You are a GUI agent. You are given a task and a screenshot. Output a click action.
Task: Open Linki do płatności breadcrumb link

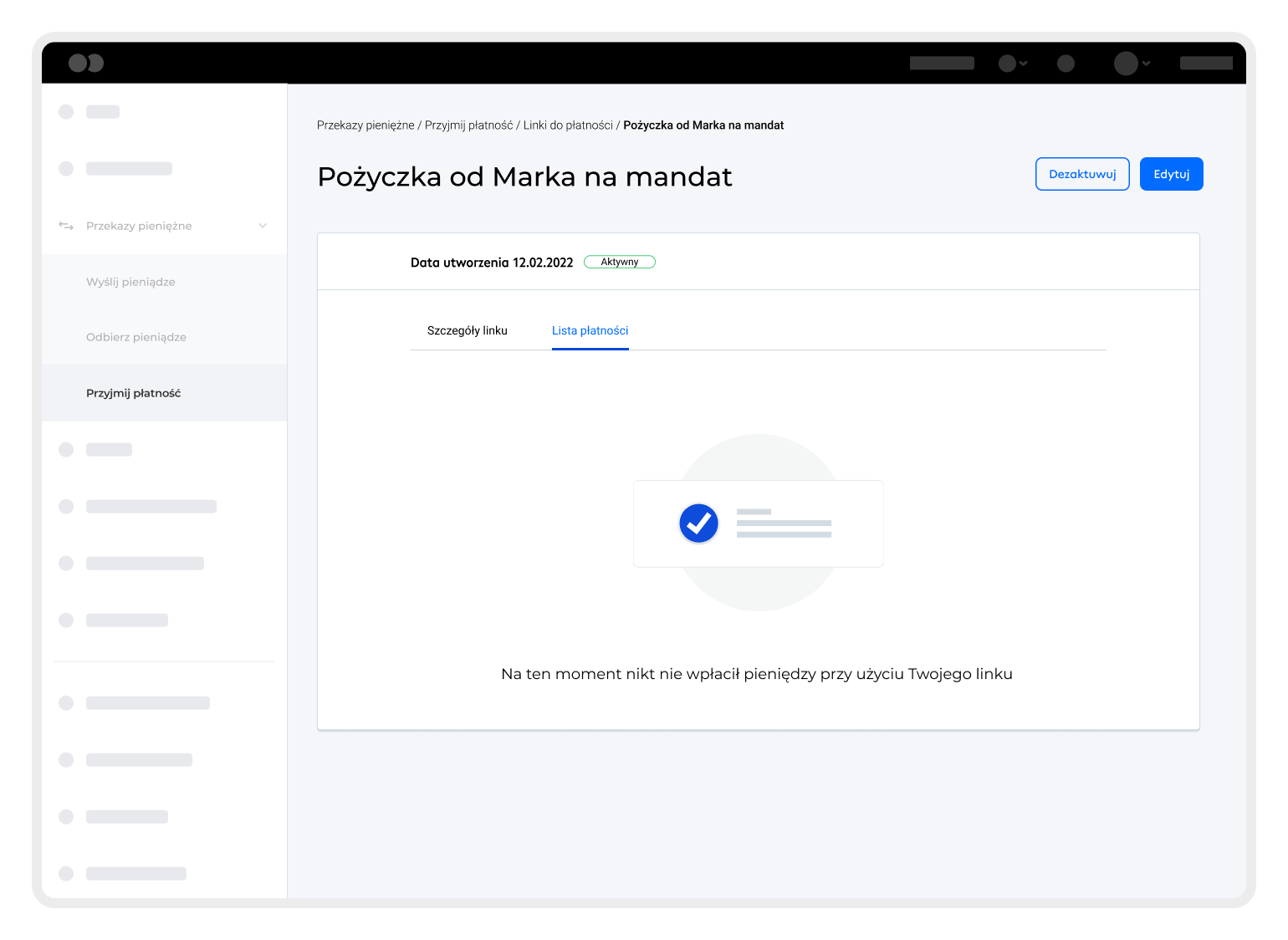[568, 125]
